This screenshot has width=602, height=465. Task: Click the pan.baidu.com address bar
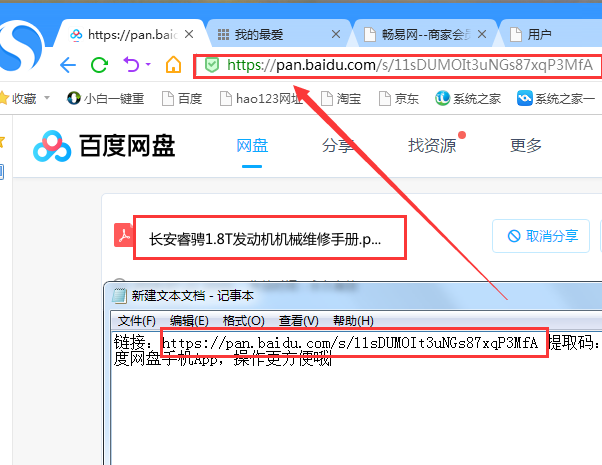pos(397,66)
